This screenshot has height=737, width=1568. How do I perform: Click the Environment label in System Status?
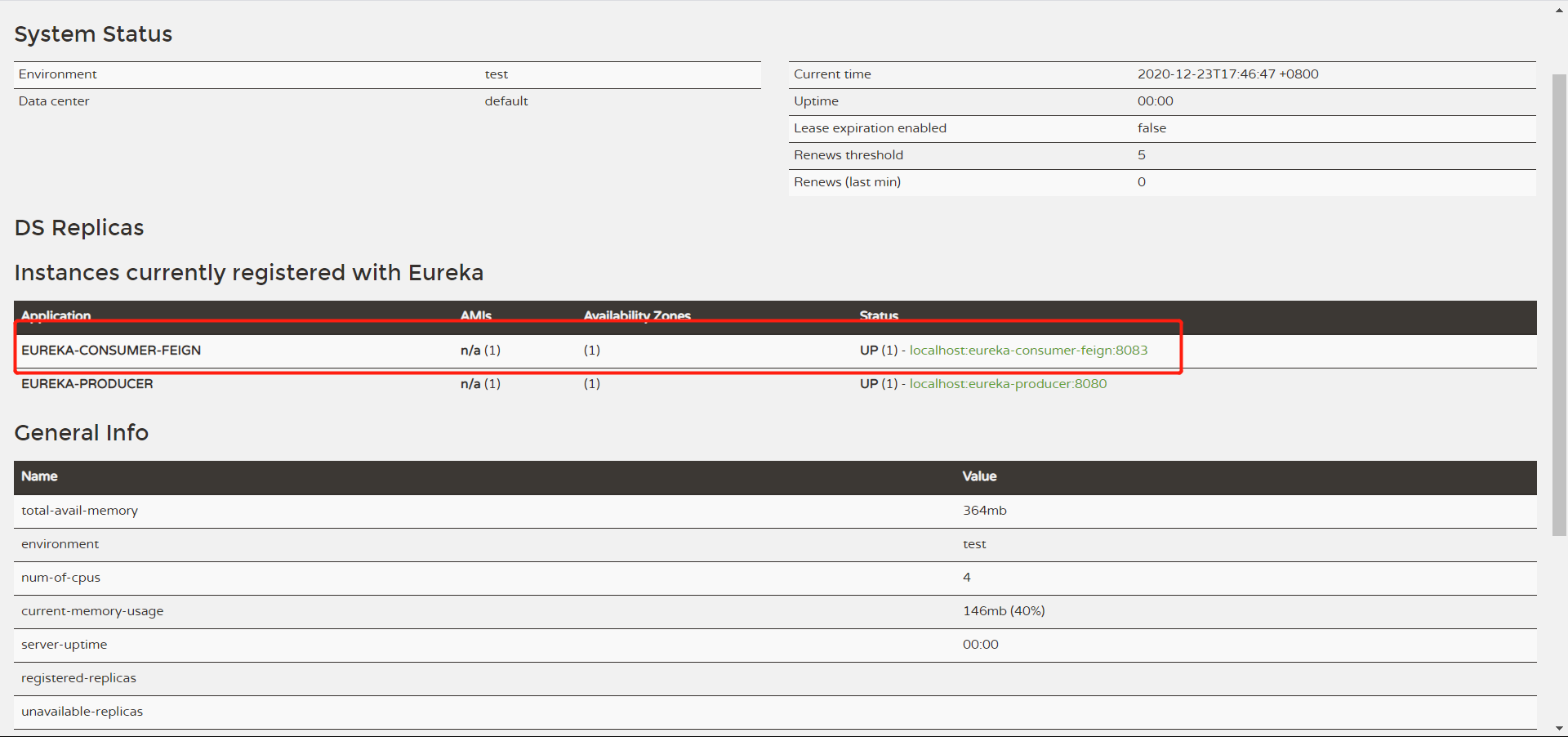point(57,74)
